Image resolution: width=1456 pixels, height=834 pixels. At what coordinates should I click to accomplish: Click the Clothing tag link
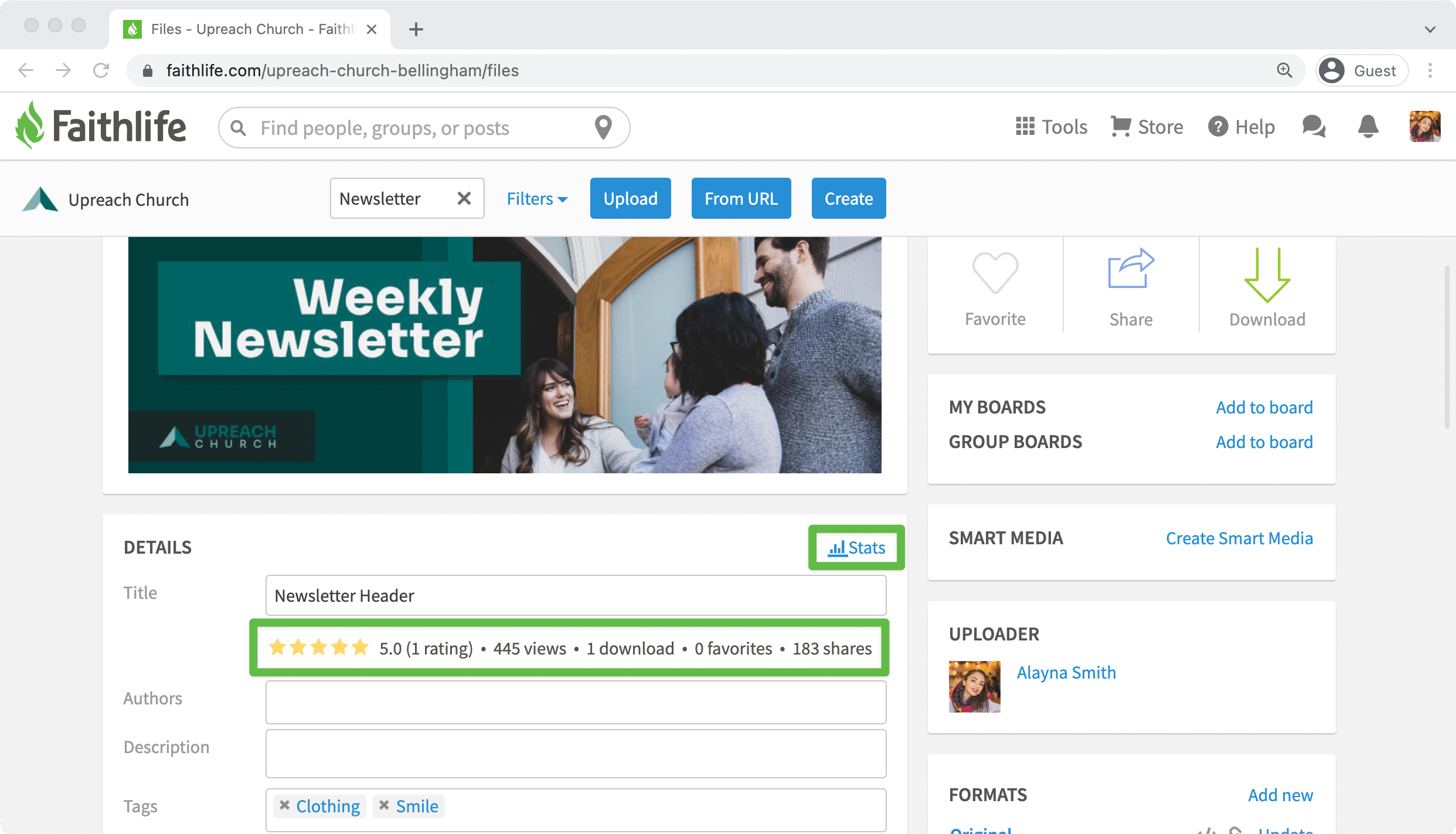click(x=328, y=806)
